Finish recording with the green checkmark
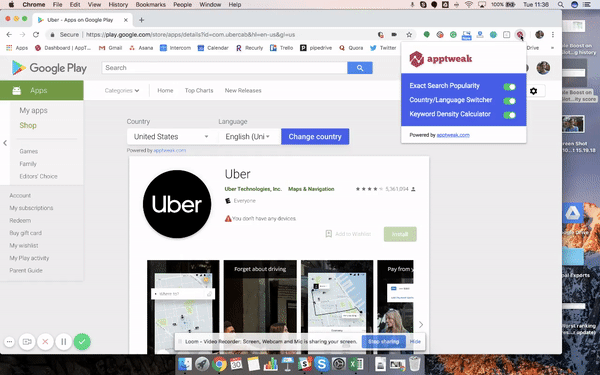Viewport: 600px width, 375px height. [x=82, y=342]
